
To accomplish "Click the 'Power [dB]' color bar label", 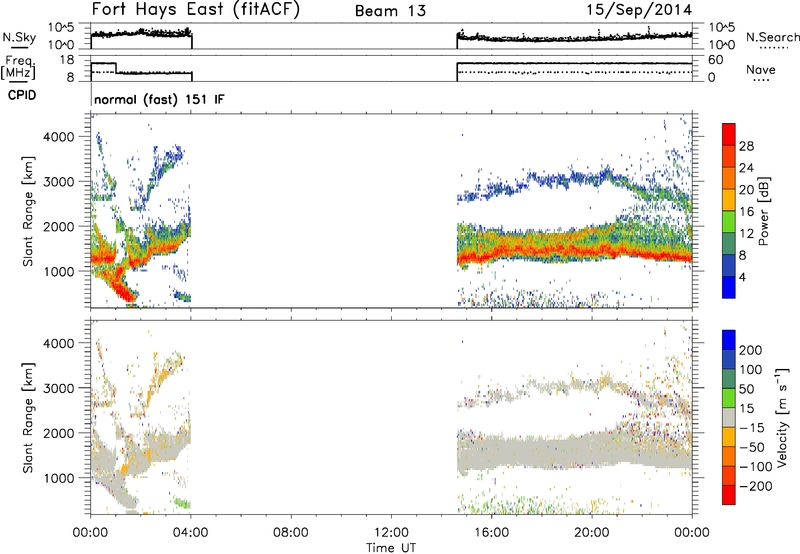I will click(x=764, y=211).
